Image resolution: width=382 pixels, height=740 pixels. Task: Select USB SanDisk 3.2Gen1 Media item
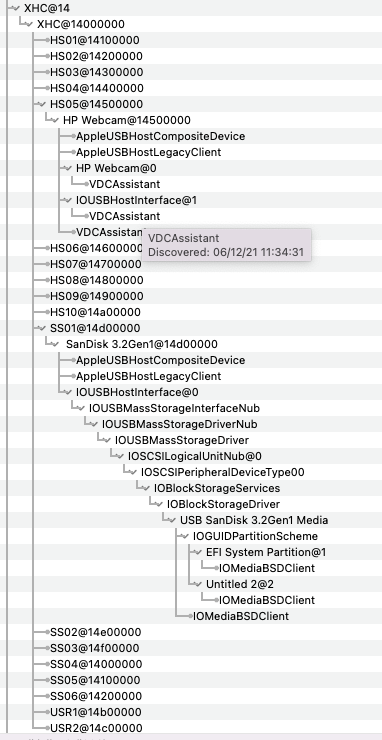pos(254,520)
